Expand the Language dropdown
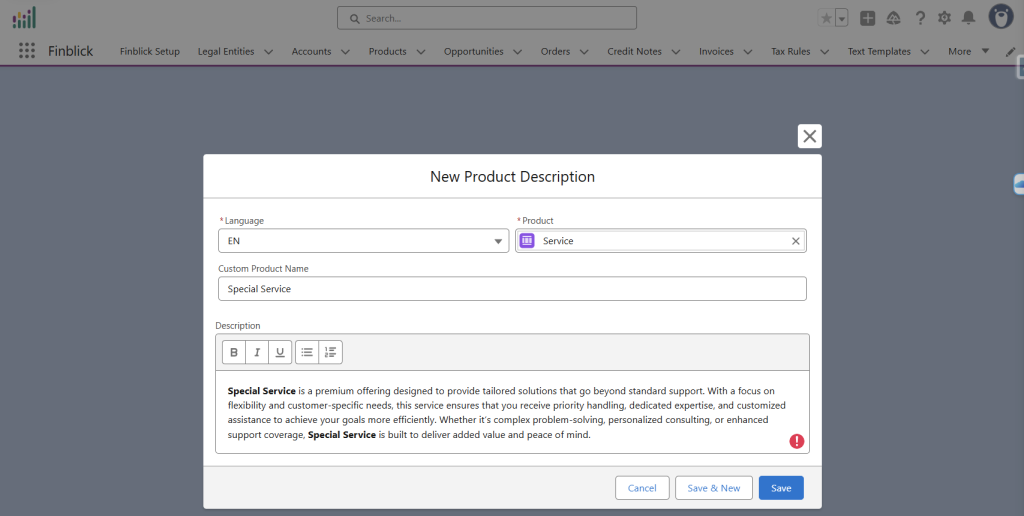Viewport: 1024px width, 516px height. point(499,241)
